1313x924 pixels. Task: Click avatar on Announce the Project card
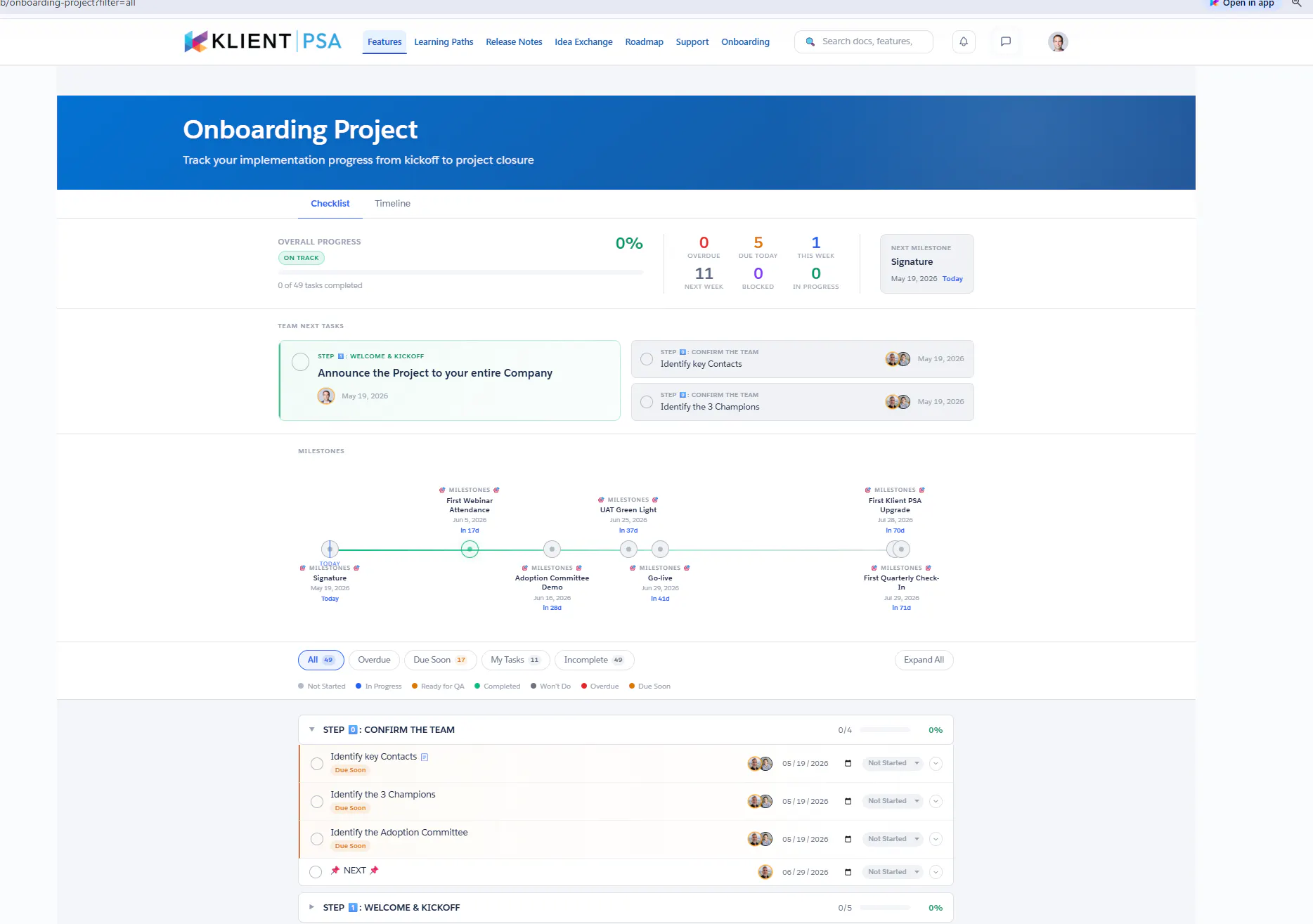(326, 396)
